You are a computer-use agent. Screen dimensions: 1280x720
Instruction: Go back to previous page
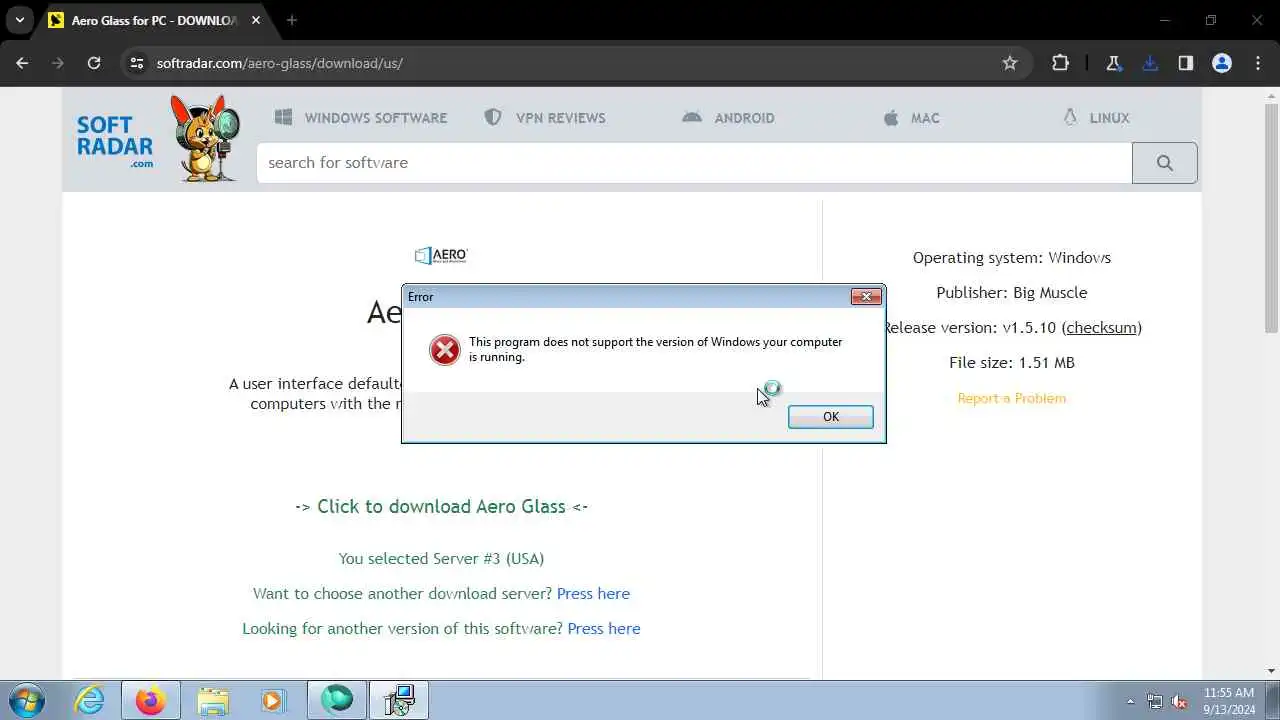point(23,63)
